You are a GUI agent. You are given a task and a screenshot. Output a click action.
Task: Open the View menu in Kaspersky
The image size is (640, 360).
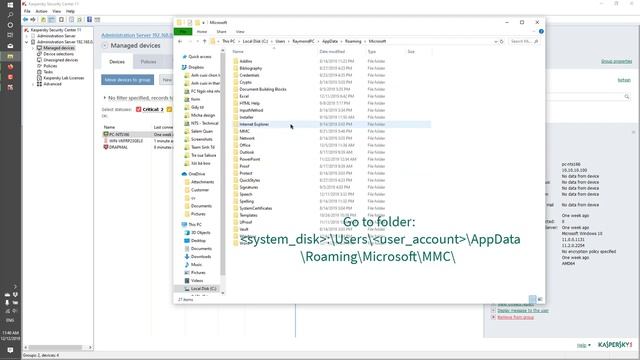coord(57,11)
